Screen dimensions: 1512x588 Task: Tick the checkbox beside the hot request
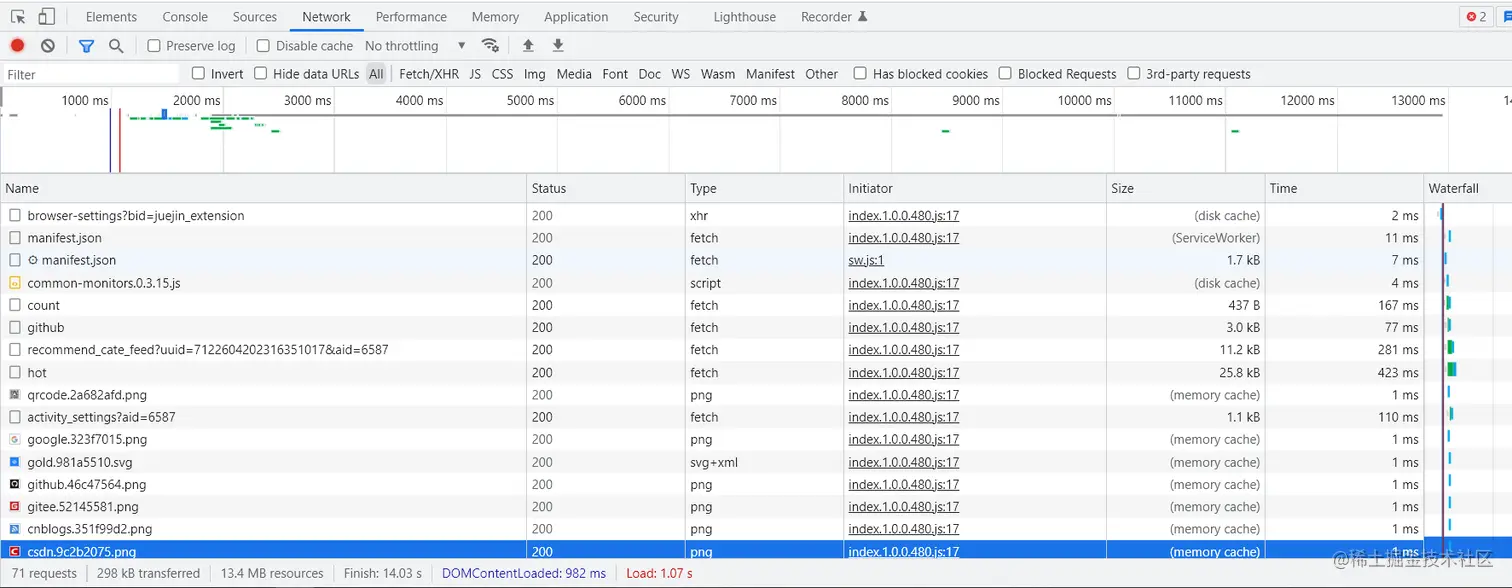click(x=14, y=372)
